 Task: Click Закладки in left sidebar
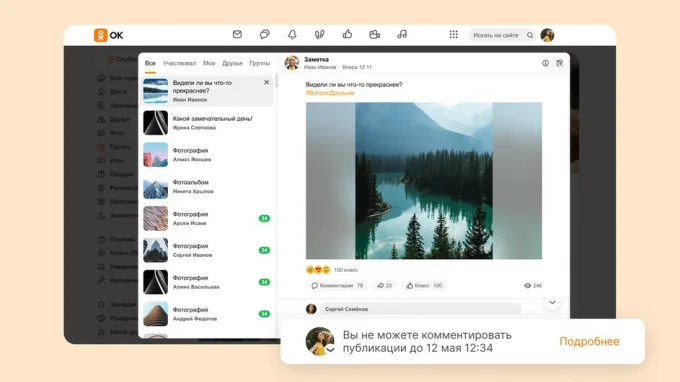[123, 304]
